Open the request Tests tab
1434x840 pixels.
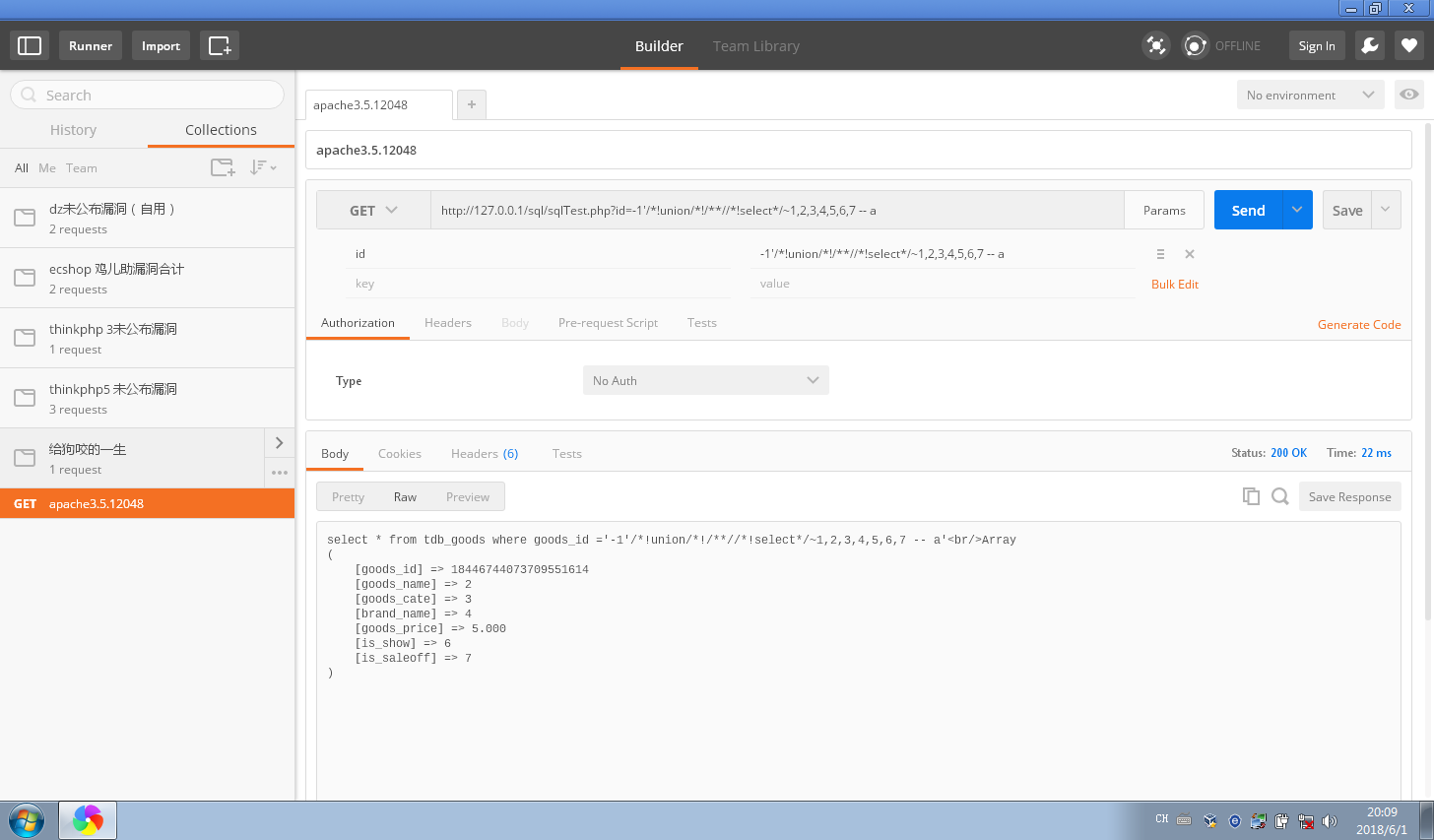point(702,323)
